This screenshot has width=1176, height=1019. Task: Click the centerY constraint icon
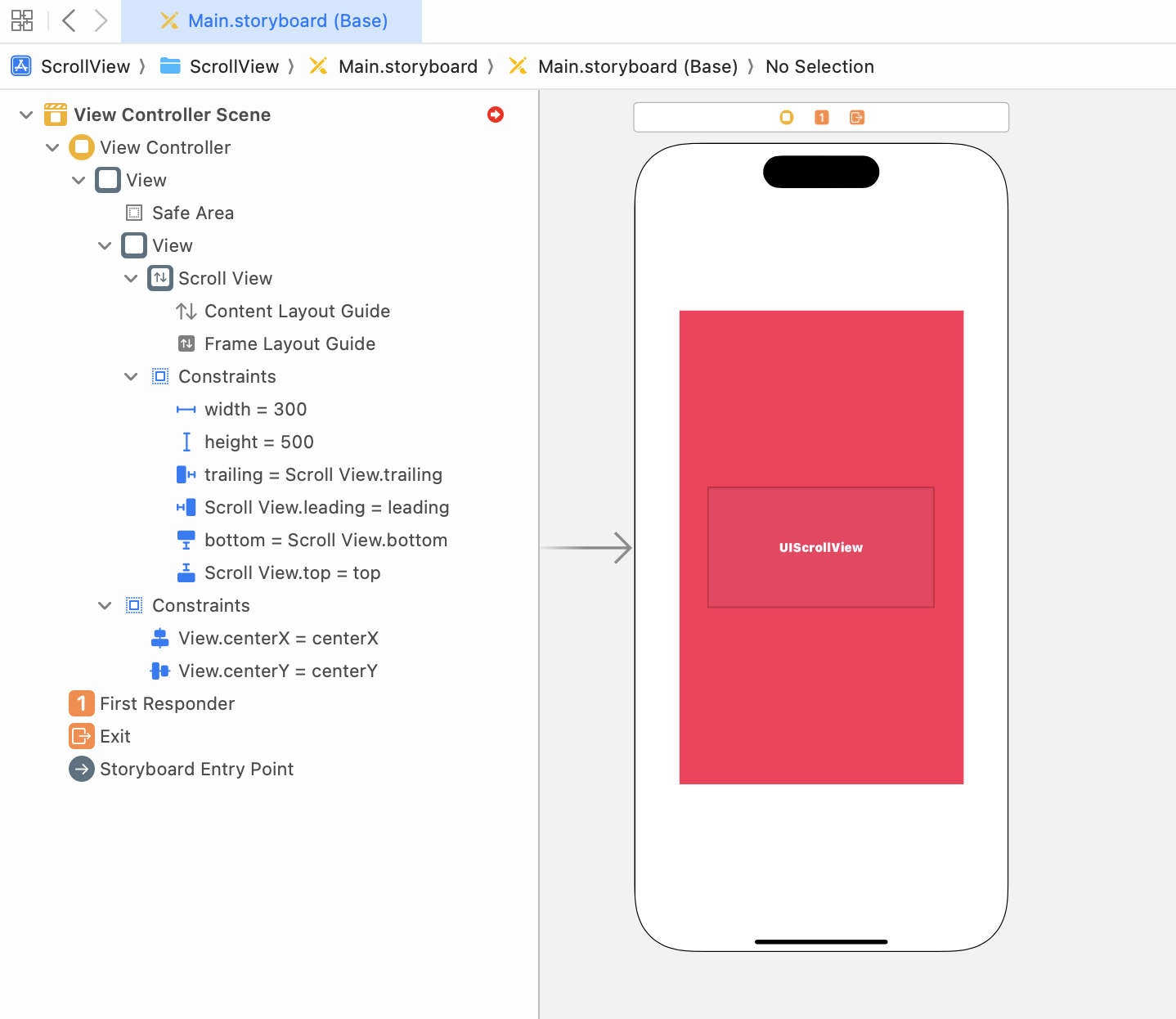click(160, 671)
